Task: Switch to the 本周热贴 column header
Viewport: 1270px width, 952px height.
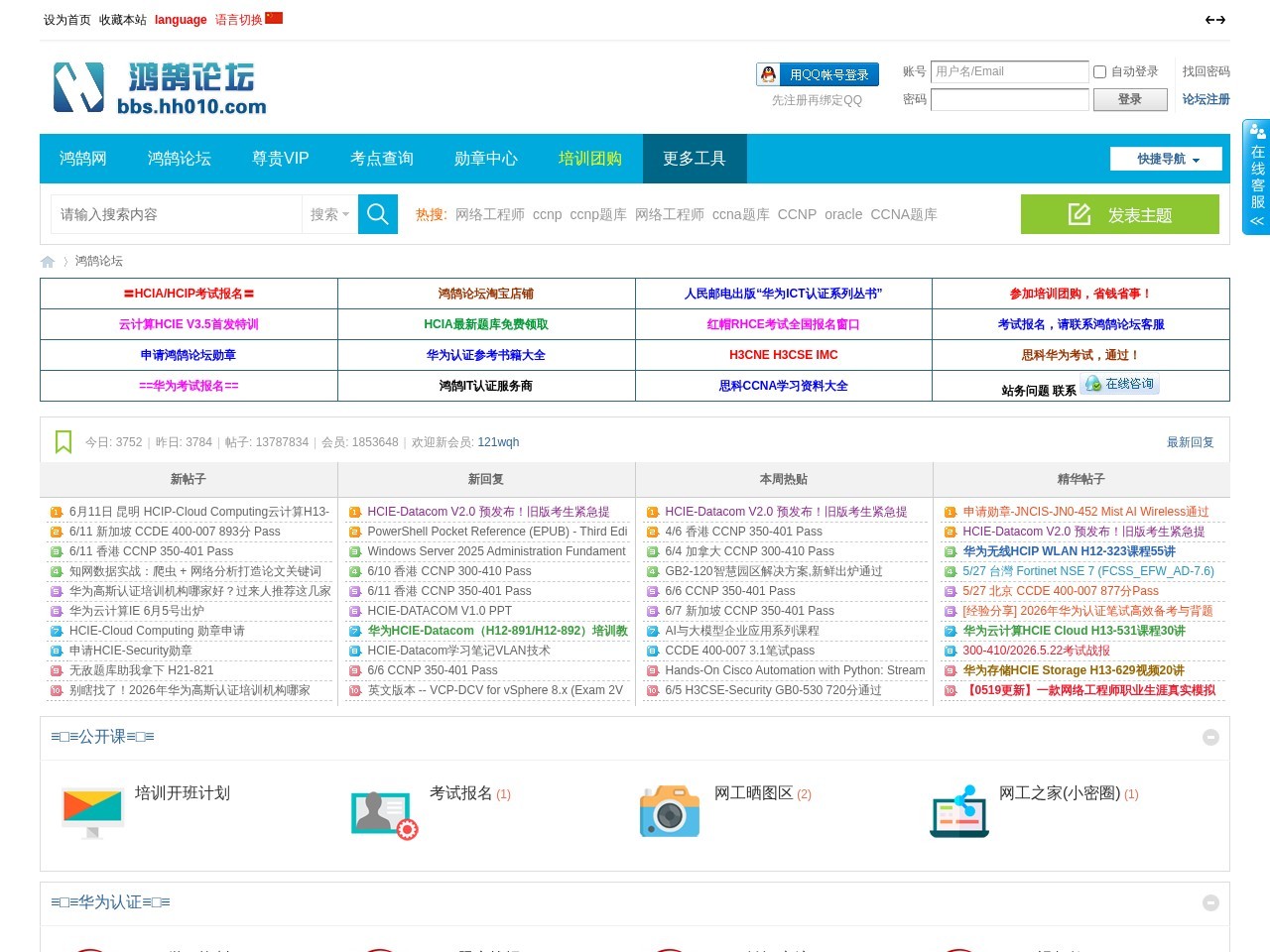Action: click(x=784, y=479)
